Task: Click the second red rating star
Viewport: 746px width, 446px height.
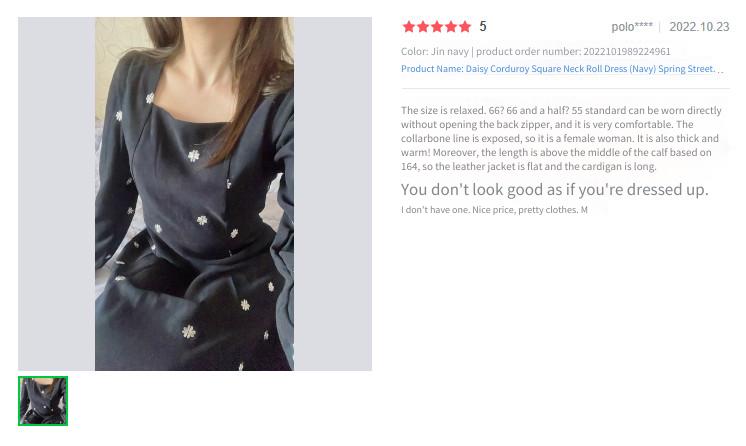Action: 422,27
